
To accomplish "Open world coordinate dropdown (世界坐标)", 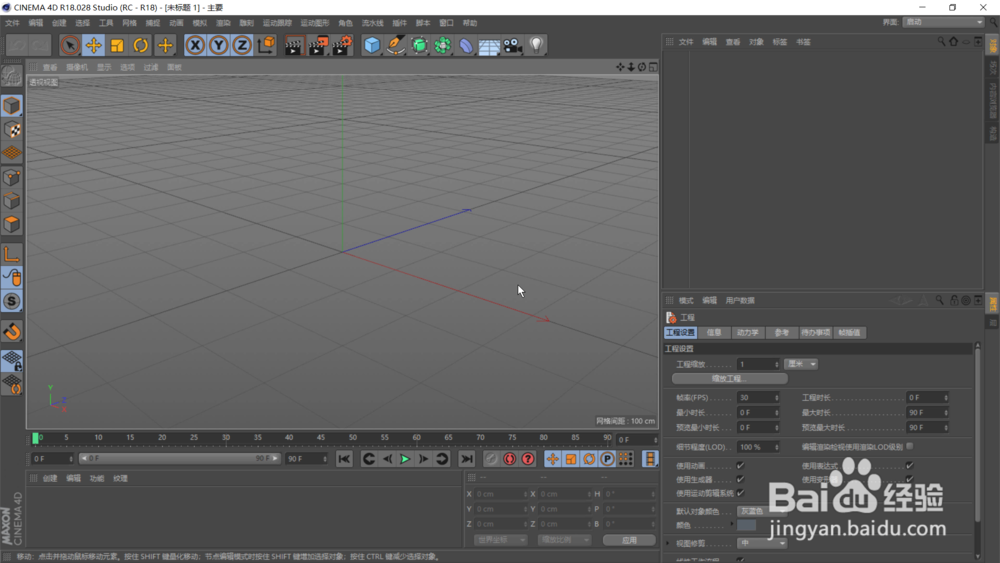I will tap(500, 540).
